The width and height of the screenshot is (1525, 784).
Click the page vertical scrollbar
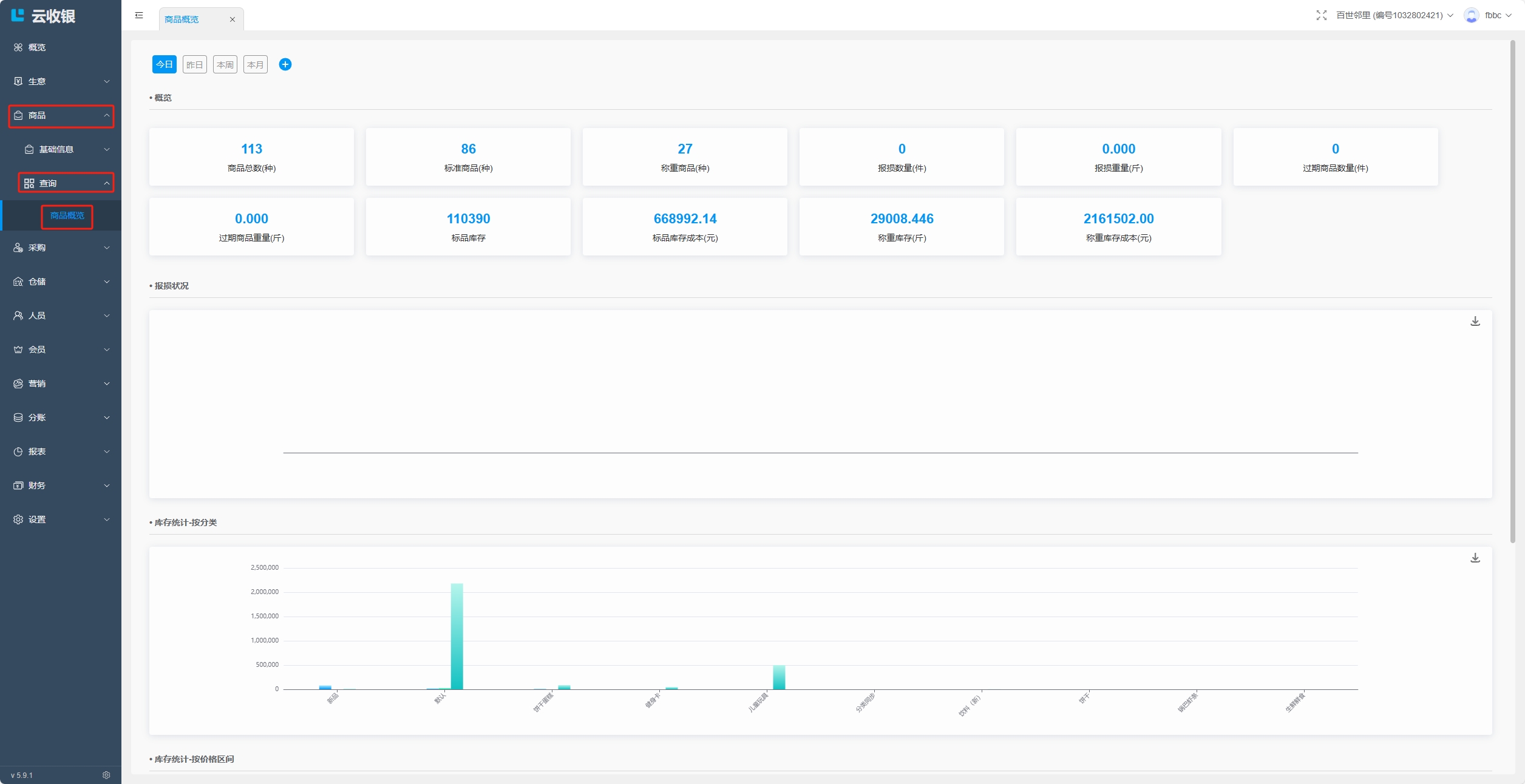(1512, 291)
